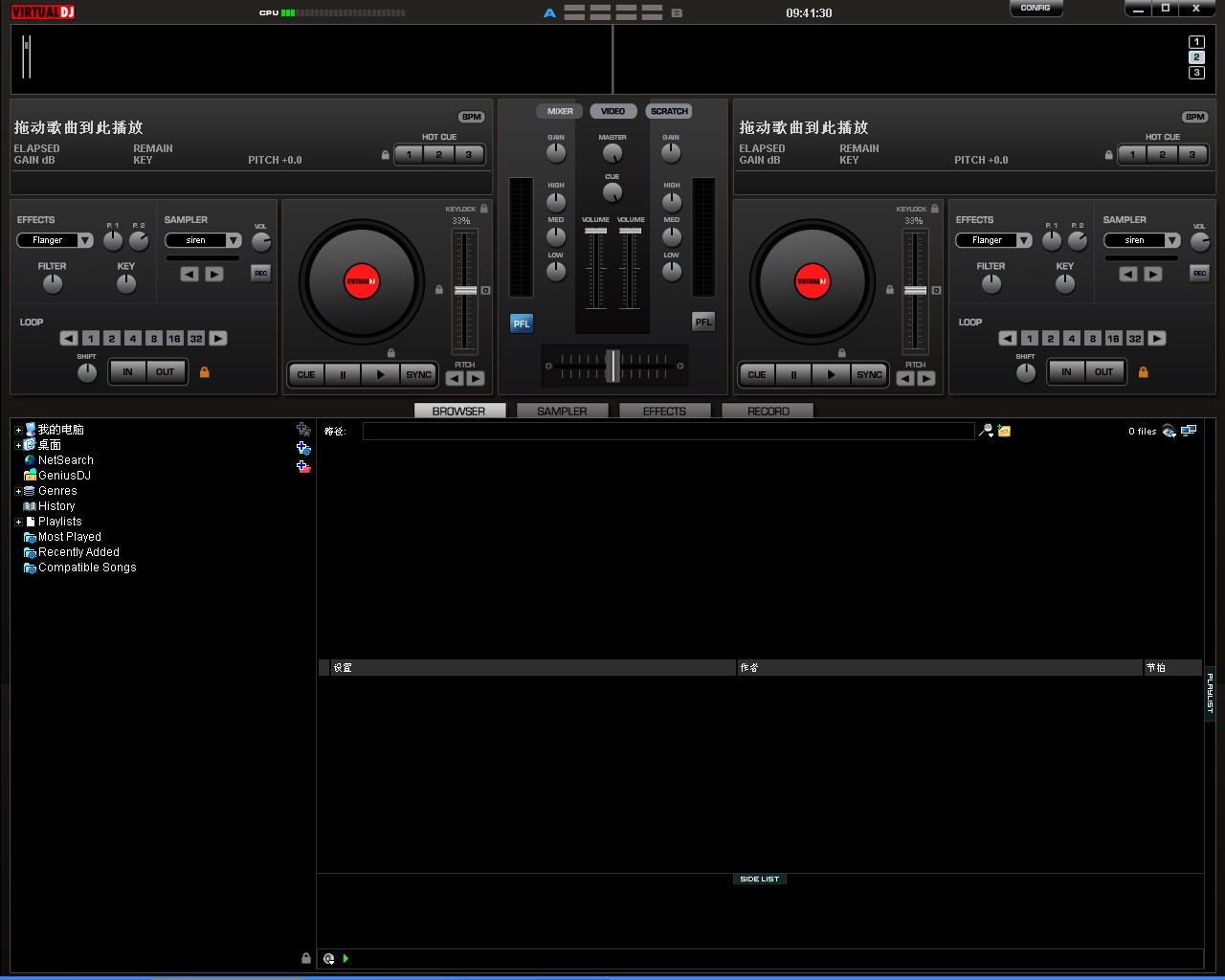The height and width of the screenshot is (980, 1225).
Task: Open the right siren sampler dropdown
Action: pos(1172,240)
